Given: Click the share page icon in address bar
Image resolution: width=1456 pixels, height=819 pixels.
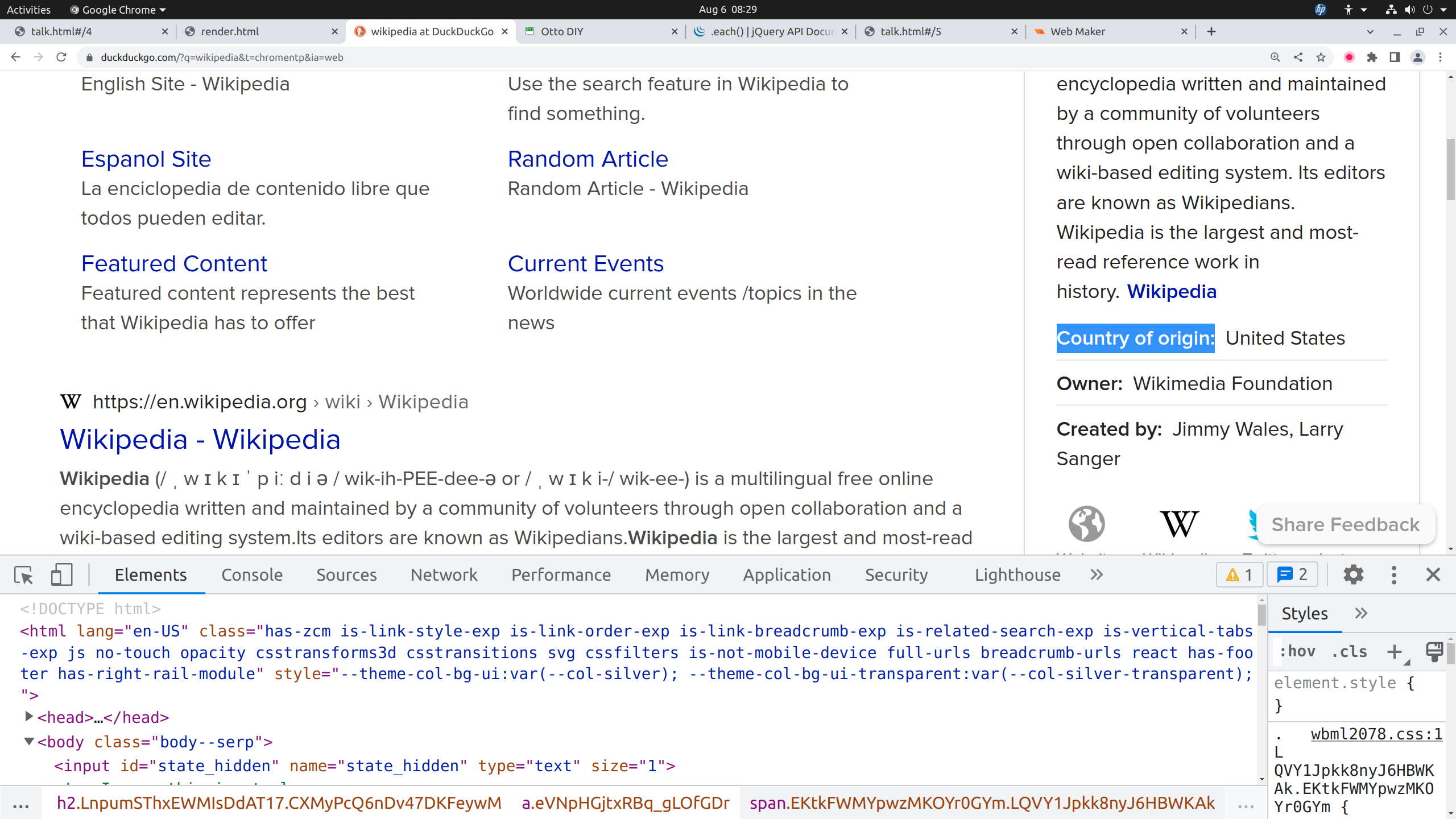Looking at the screenshot, I should point(1298,57).
